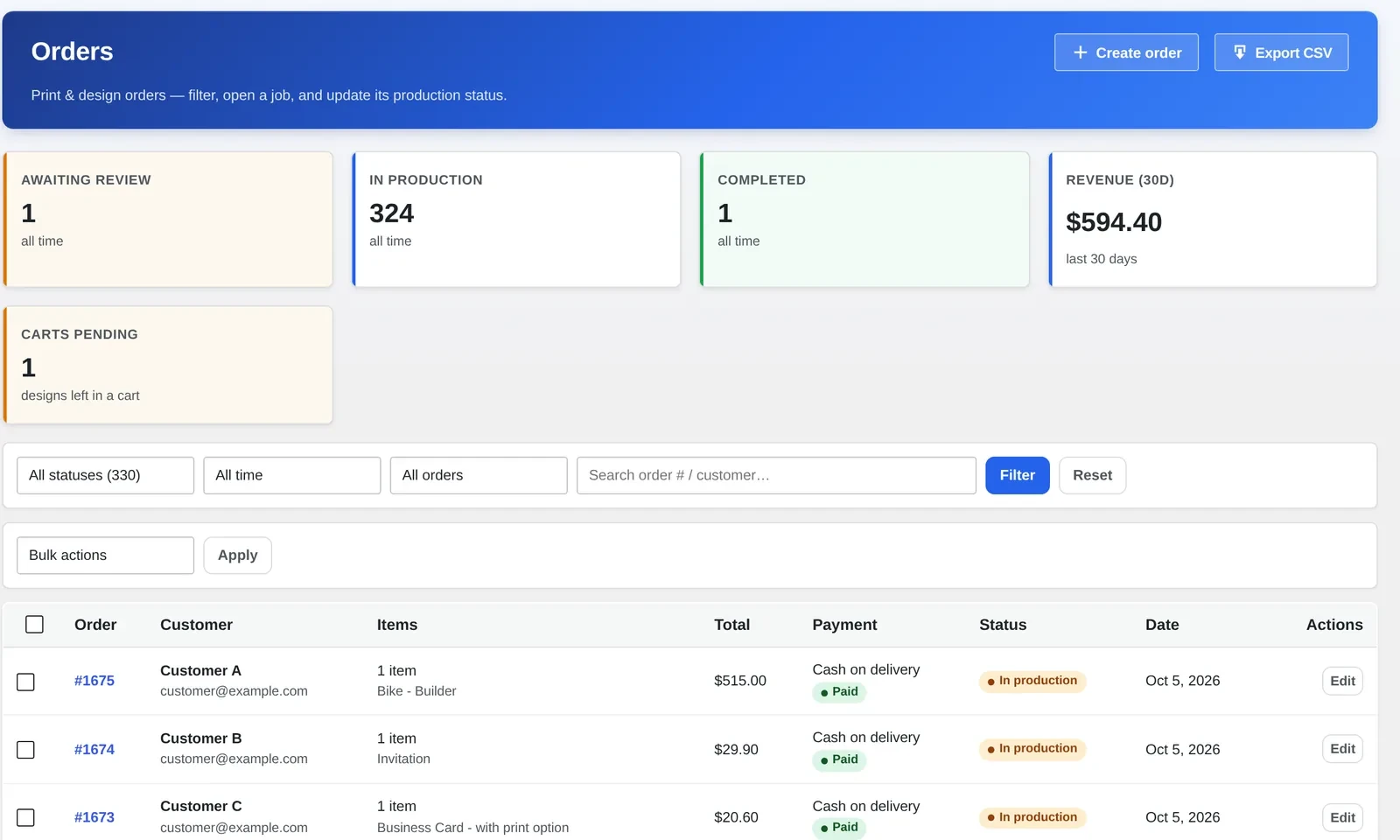Click the Bike - Builder item text

(416, 691)
